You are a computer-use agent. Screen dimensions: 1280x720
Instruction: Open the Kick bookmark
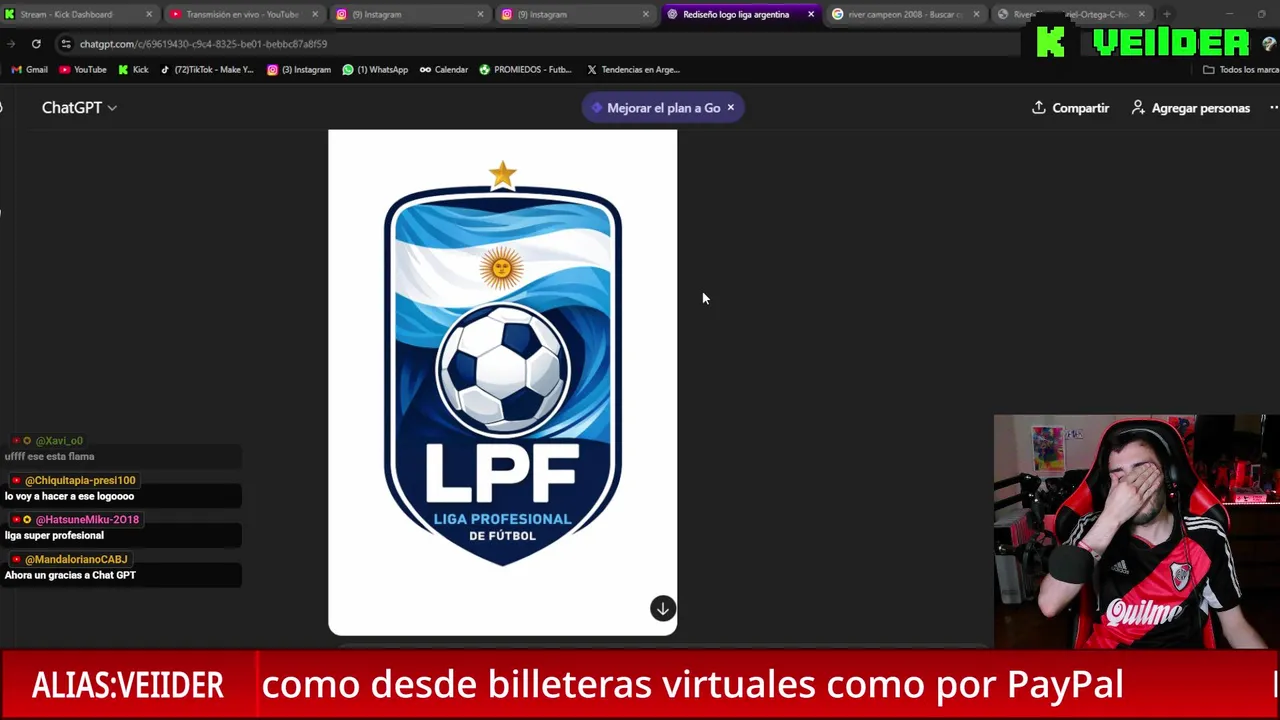[133, 70]
